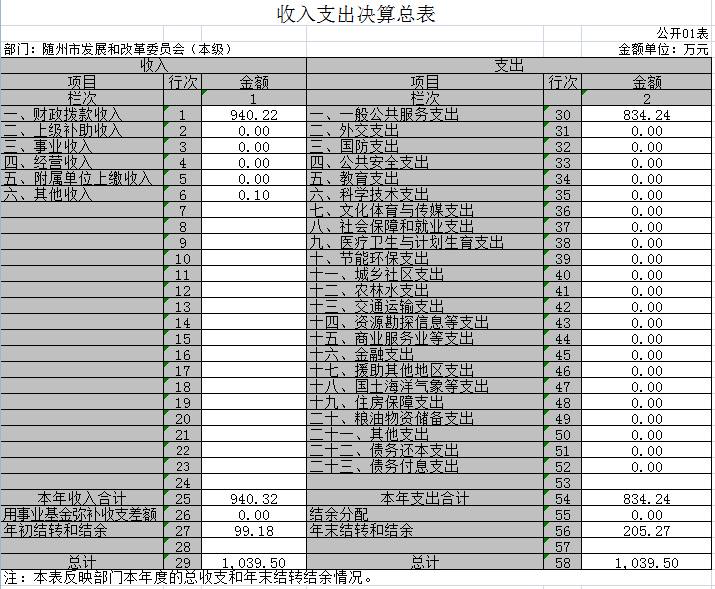Click the 五、教育支出 item cell
Viewport: 715px width, 589px height.
tap(424, 179)
